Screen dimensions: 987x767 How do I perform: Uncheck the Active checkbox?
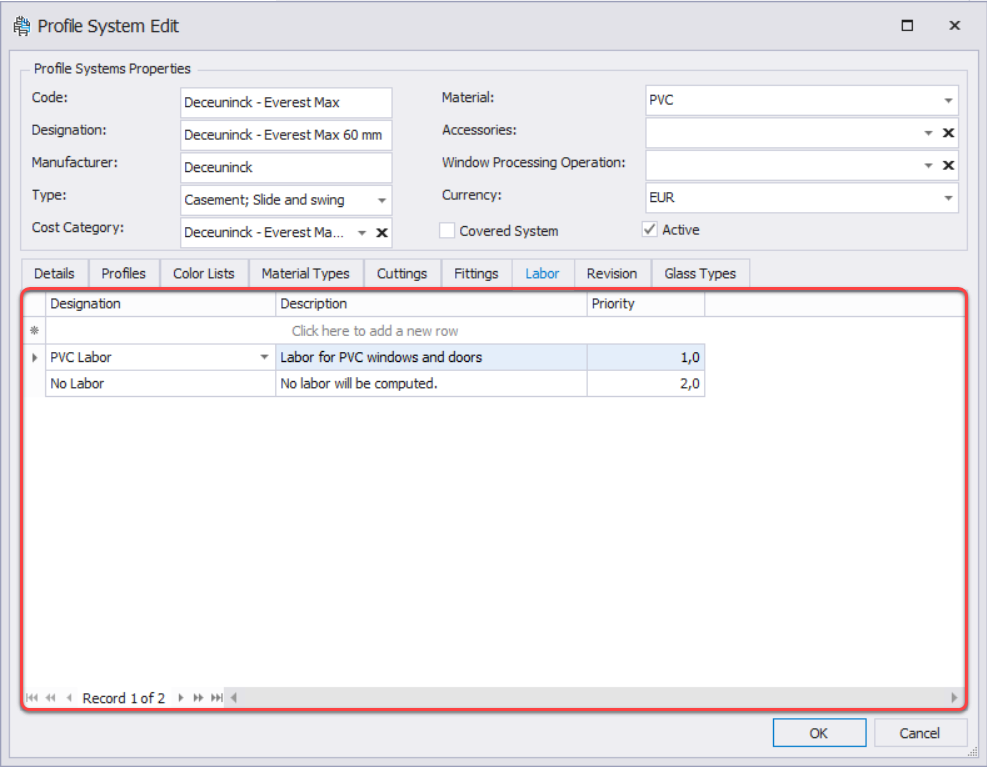pos(650,230)
